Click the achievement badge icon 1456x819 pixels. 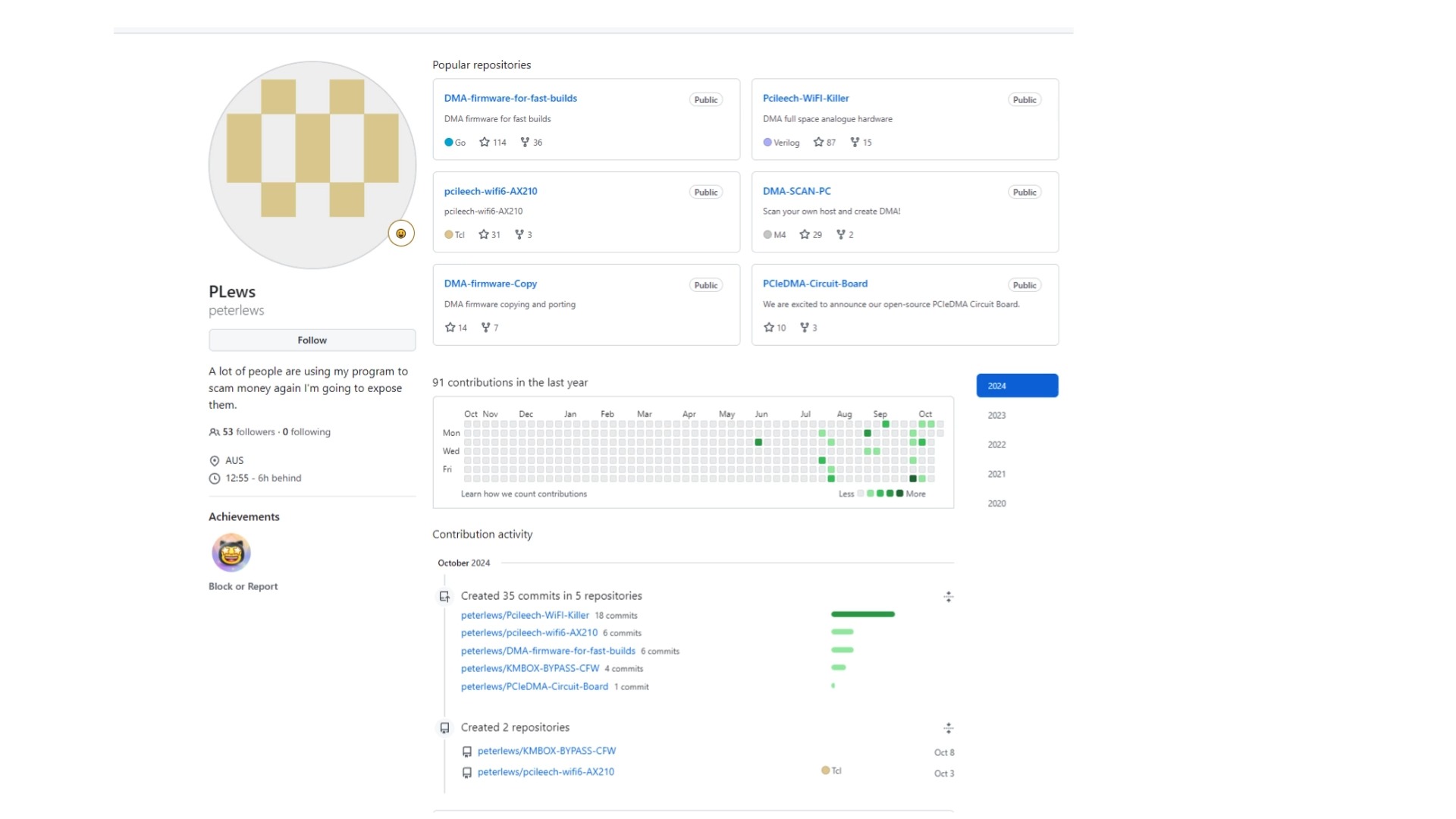(231, 553)
